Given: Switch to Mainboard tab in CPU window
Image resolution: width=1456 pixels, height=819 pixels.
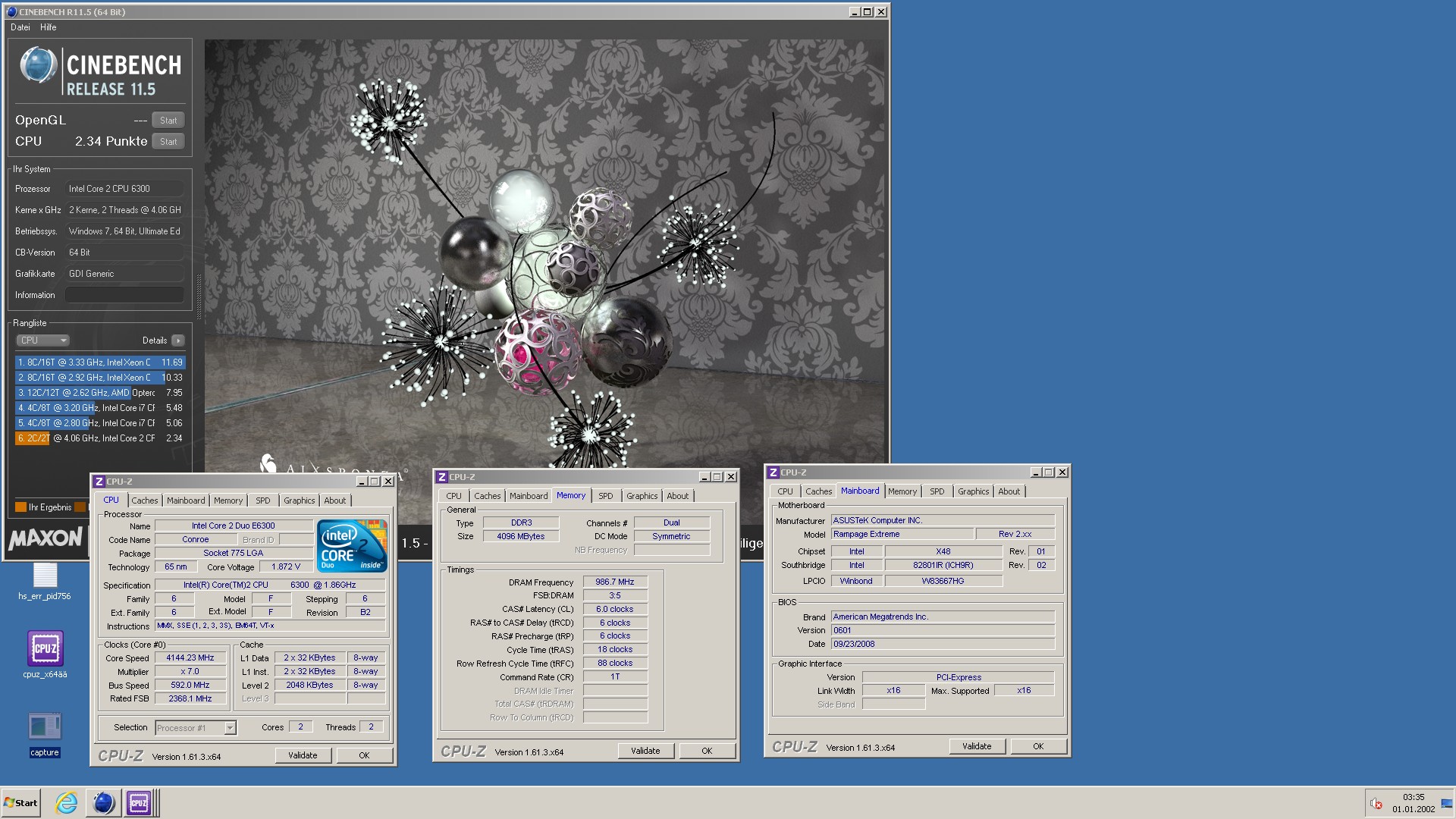Looking at the screenshot, I should pyautogui.click(x=186, y=500).
